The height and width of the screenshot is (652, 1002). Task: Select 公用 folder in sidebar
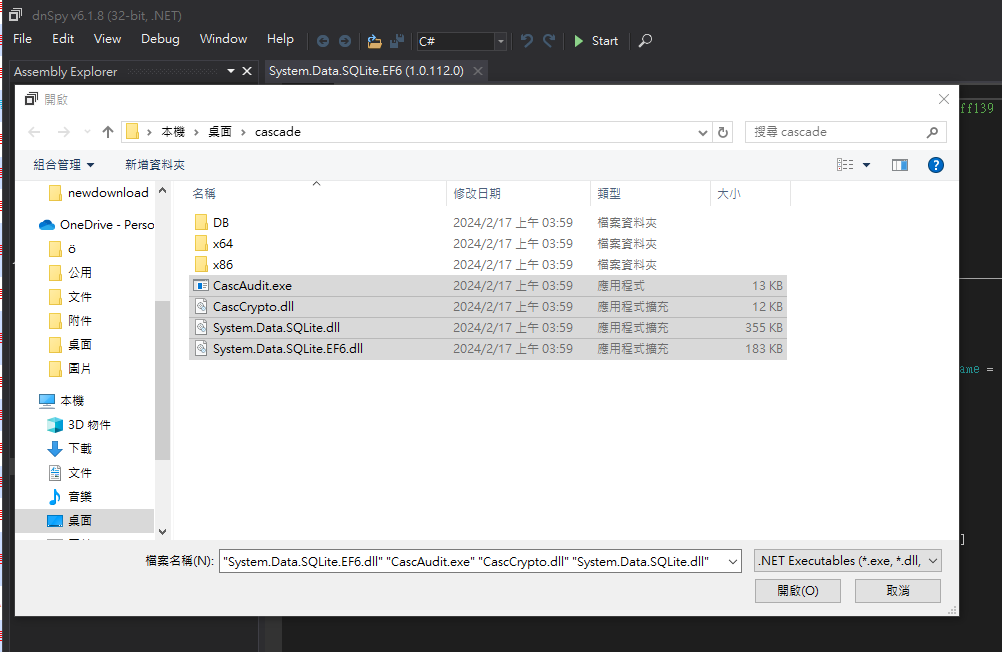pyautogui.click(x=71, y=273)
